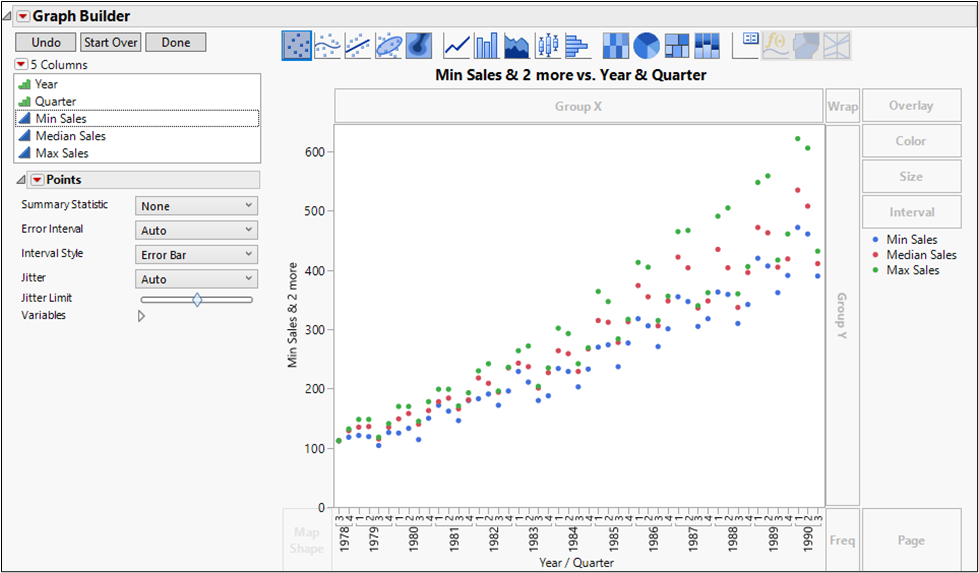Choose the Box Plot icon

click(547, 45)
